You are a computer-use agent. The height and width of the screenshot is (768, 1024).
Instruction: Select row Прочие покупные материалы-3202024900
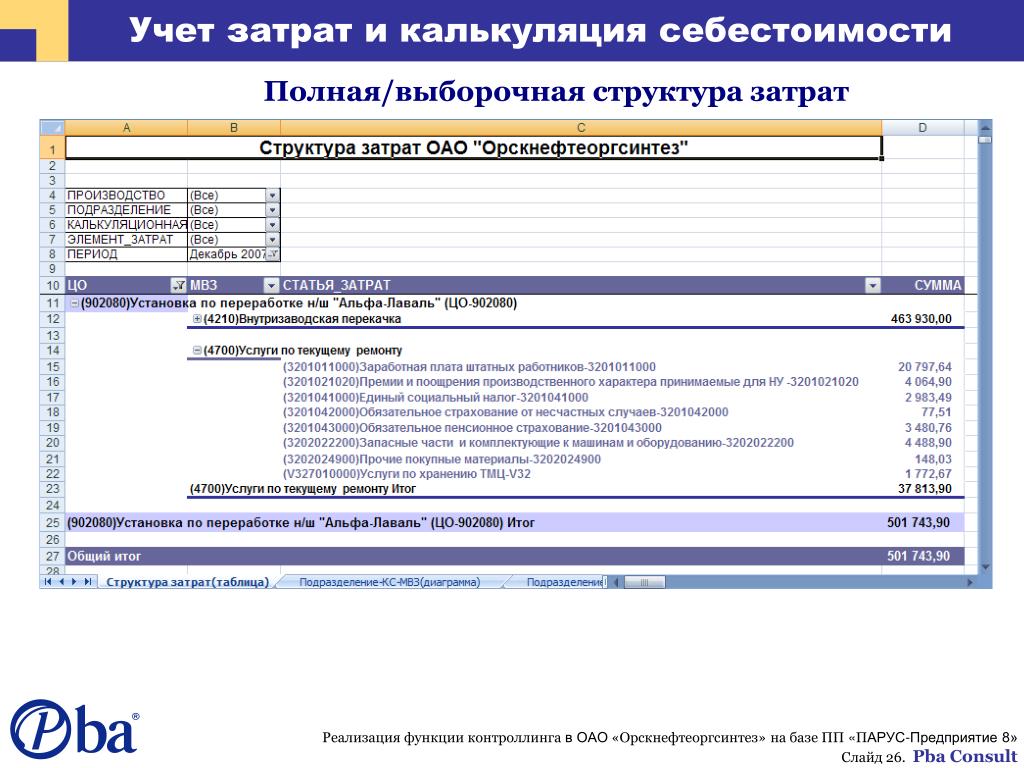click(x=441, y=459)
